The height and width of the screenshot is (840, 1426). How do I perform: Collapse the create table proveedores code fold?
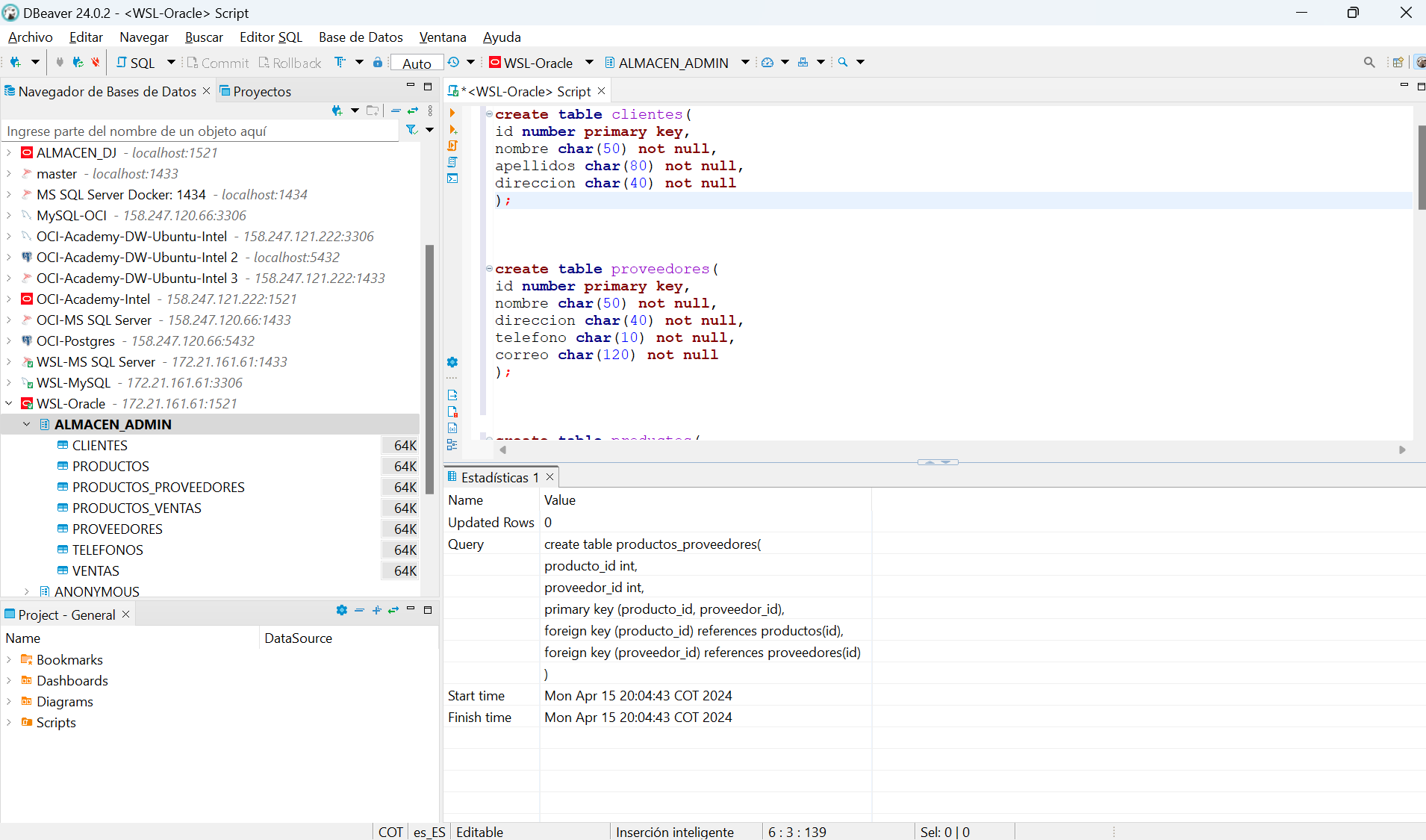click(x=489, y=269)
